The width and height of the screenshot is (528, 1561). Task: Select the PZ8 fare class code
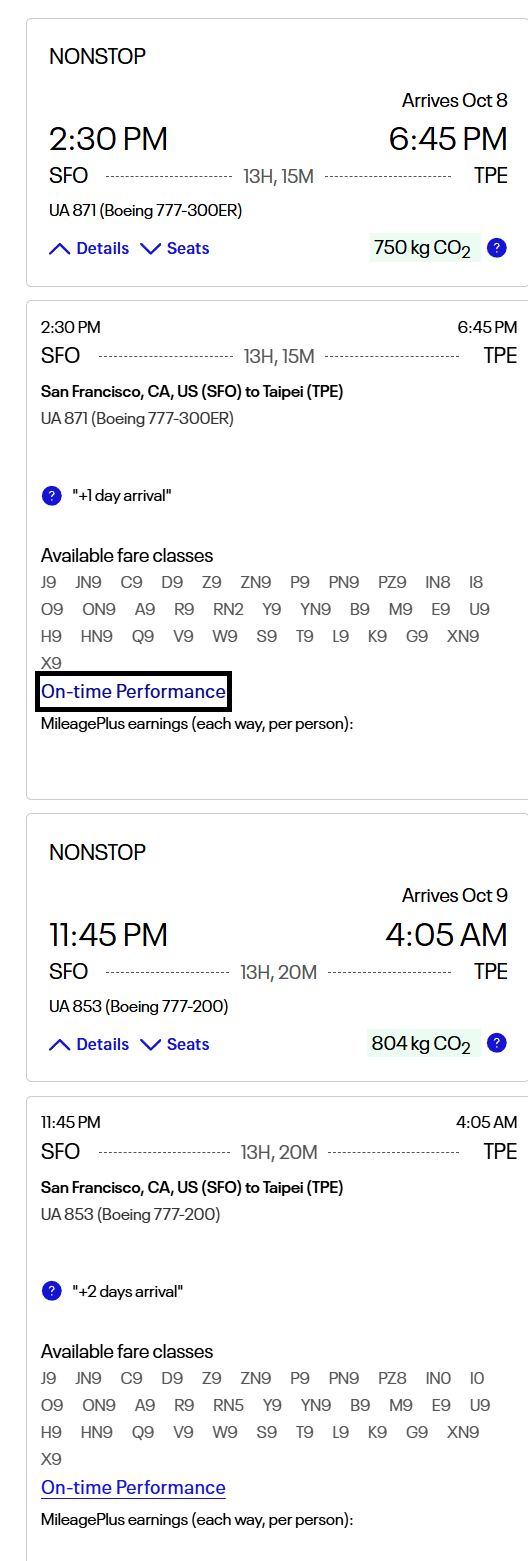393,1378
